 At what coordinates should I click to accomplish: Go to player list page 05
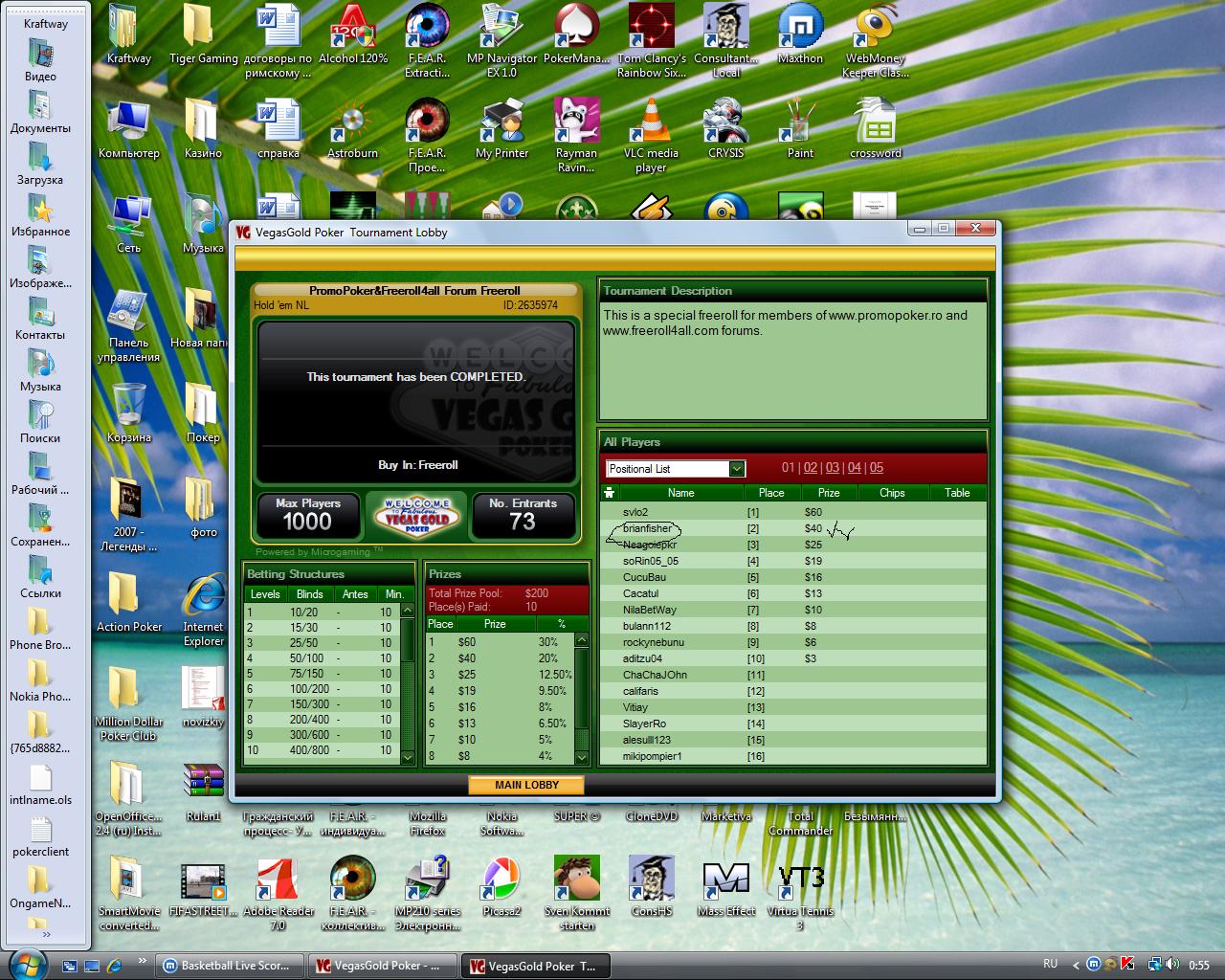click(x=876, y=468)
